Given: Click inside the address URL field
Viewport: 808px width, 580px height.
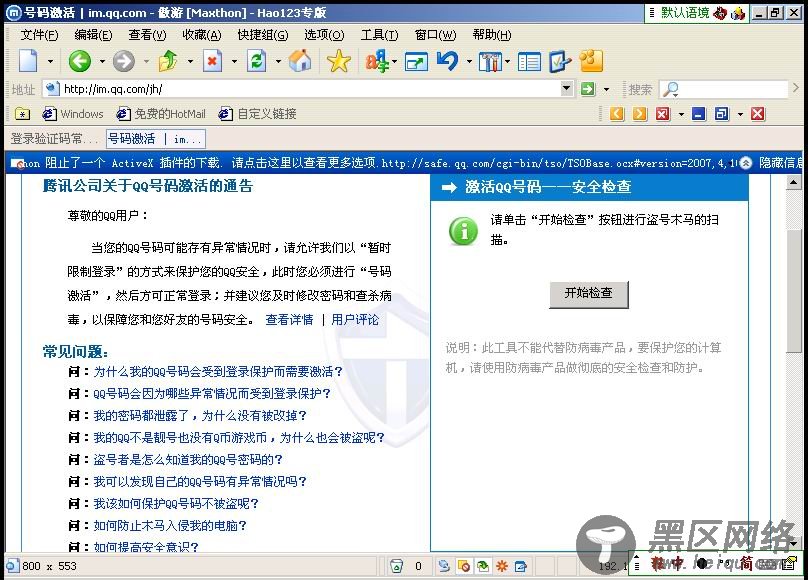Looking at the screenshot, I should point(310,89).
